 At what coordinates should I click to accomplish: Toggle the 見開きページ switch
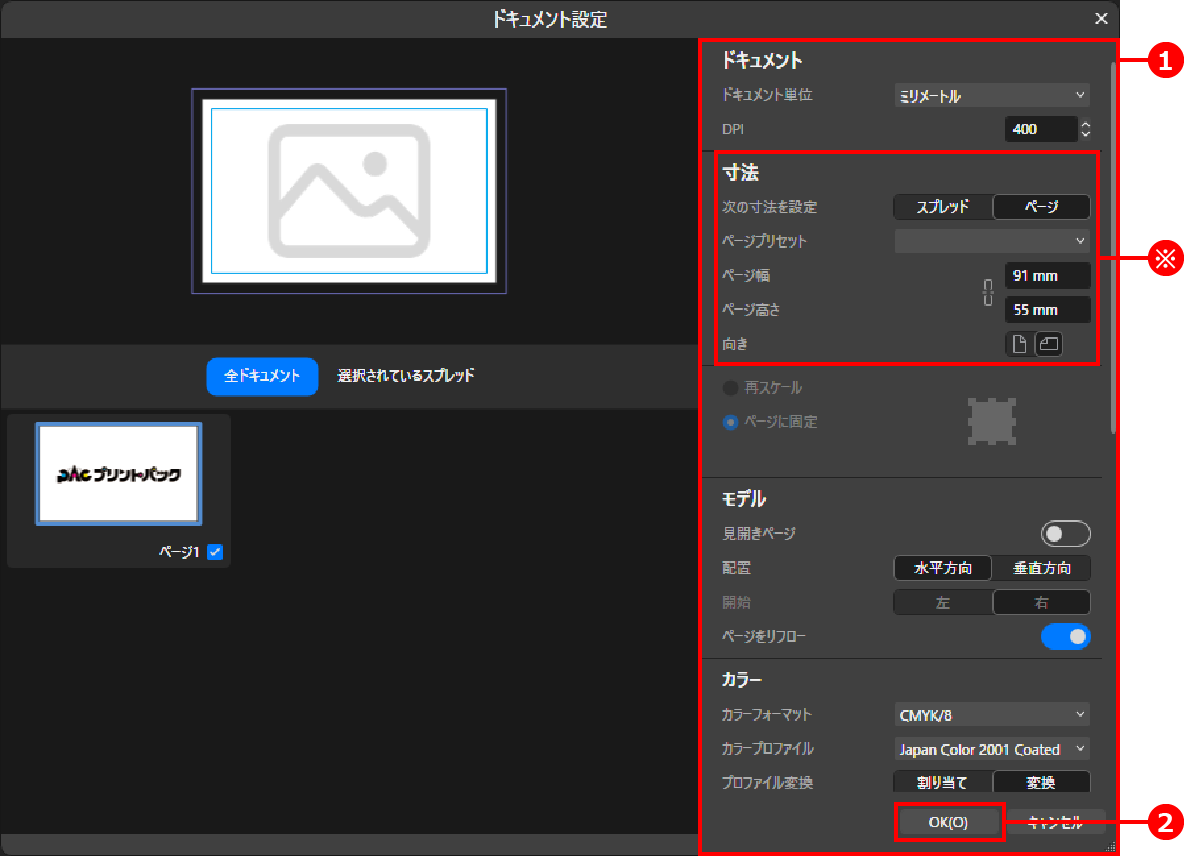(x=1065, y=534)
